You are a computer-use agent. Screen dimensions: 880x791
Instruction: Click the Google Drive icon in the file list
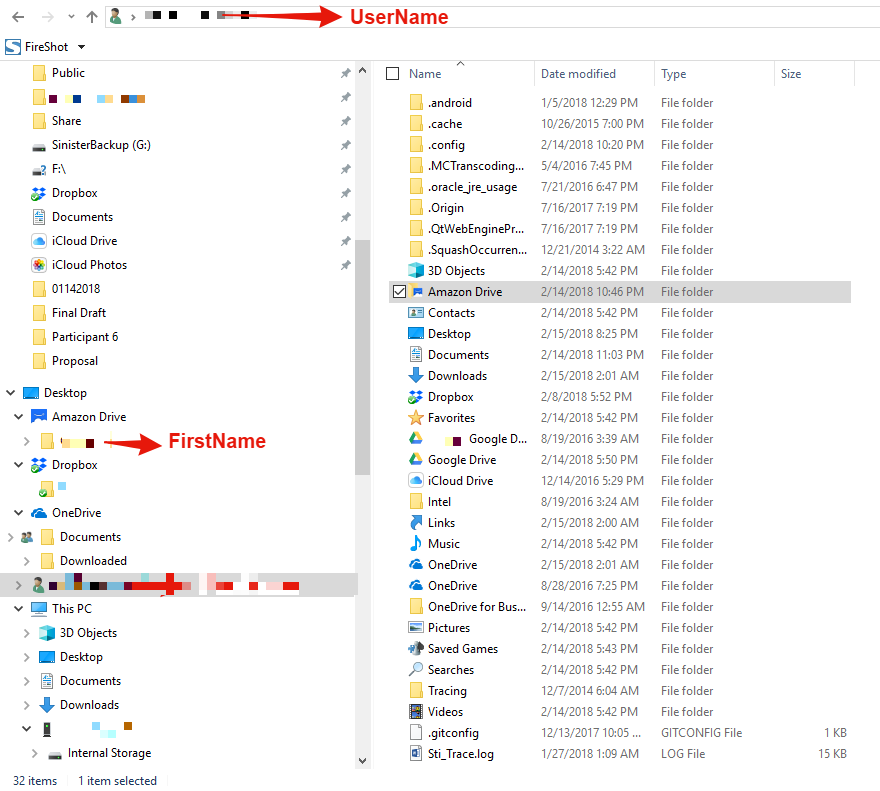click(x=417, y=459)
